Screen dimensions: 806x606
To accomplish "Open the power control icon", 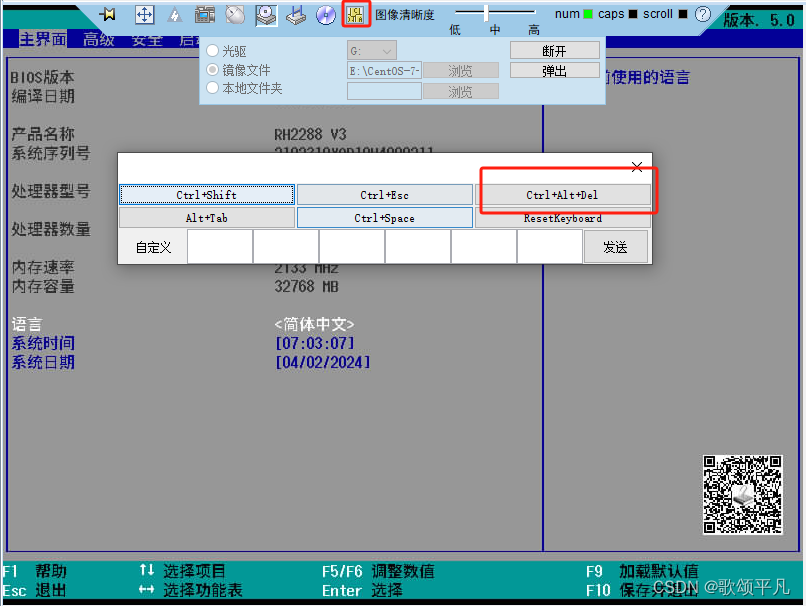I will click(175, 15).
